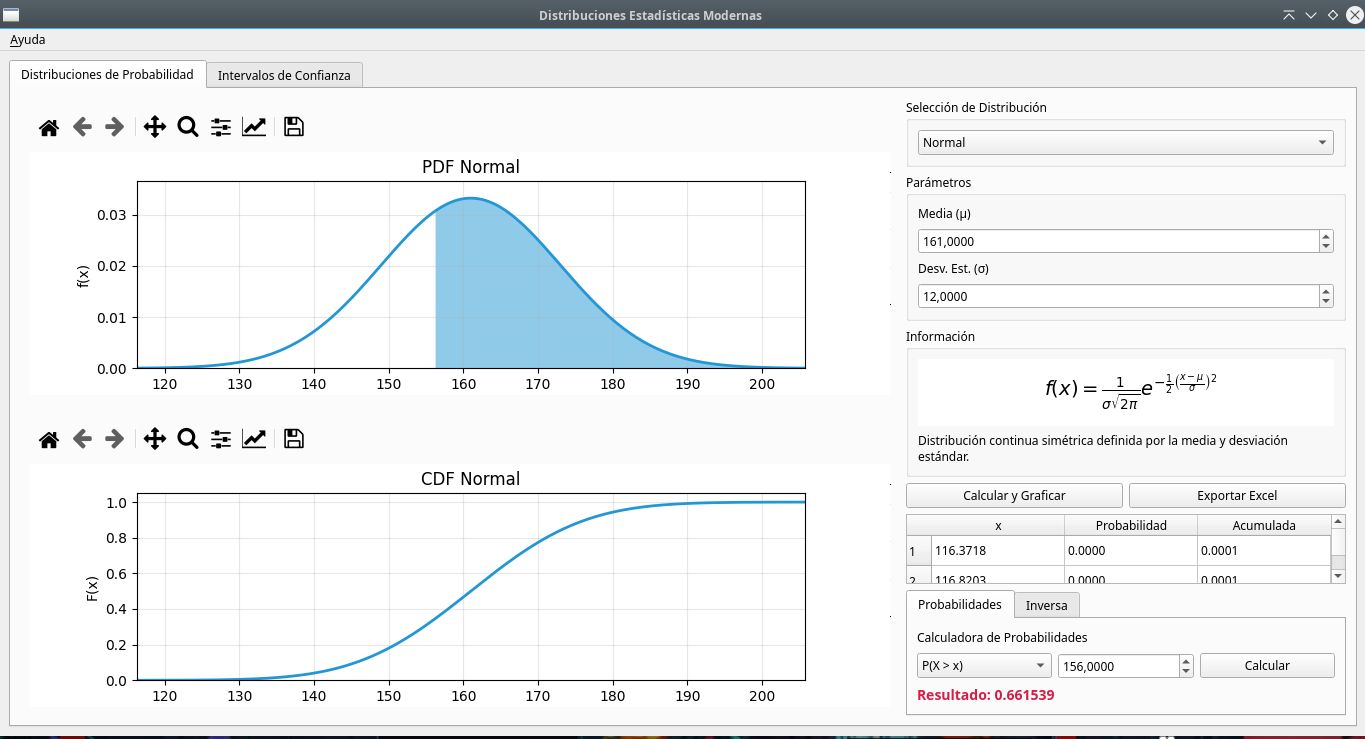Save PDF plot figure with floppy icon

[x=294, y=127]
